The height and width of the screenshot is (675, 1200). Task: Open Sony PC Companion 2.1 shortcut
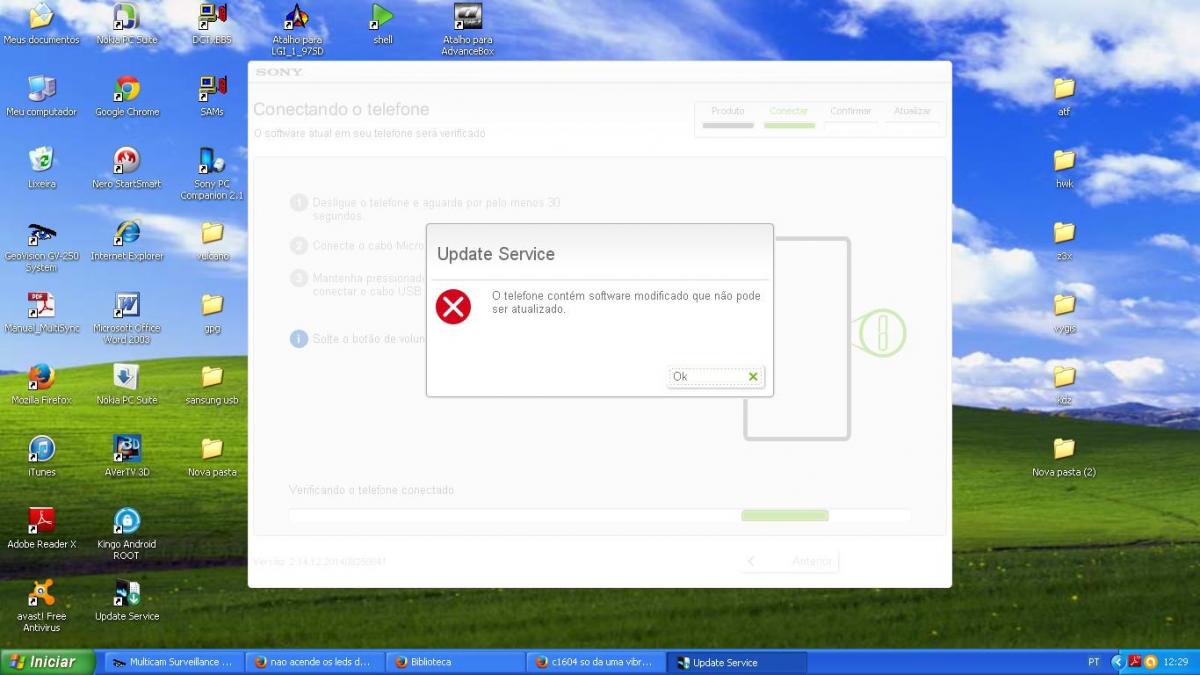click(x=212, y=174)
